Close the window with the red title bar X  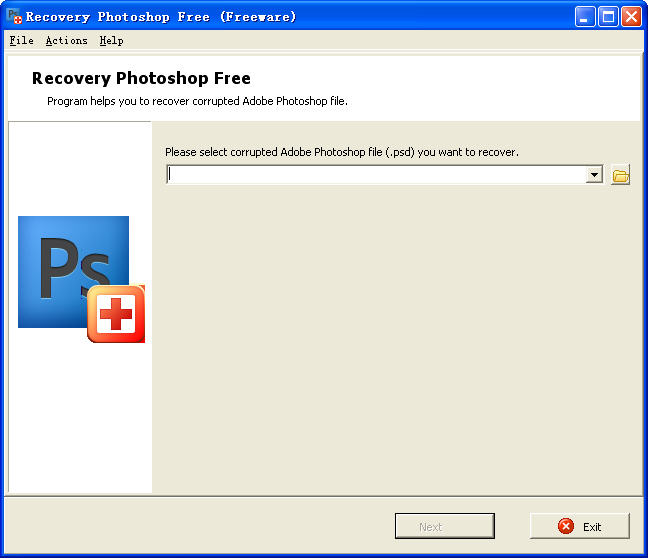(x=631, y=17)
